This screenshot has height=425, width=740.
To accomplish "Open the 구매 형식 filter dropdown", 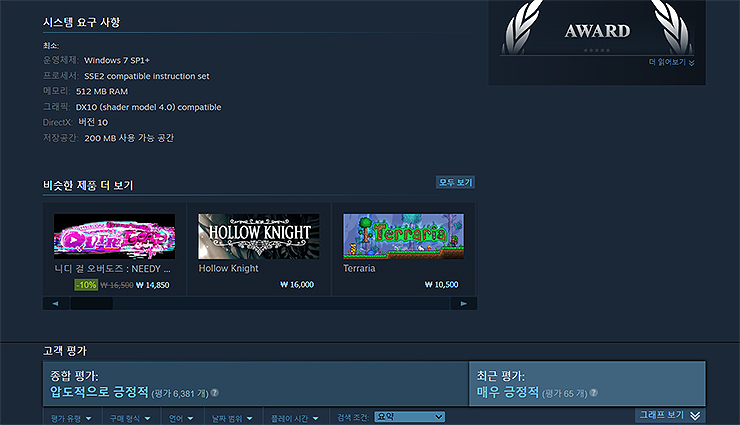I will point(130,418).
